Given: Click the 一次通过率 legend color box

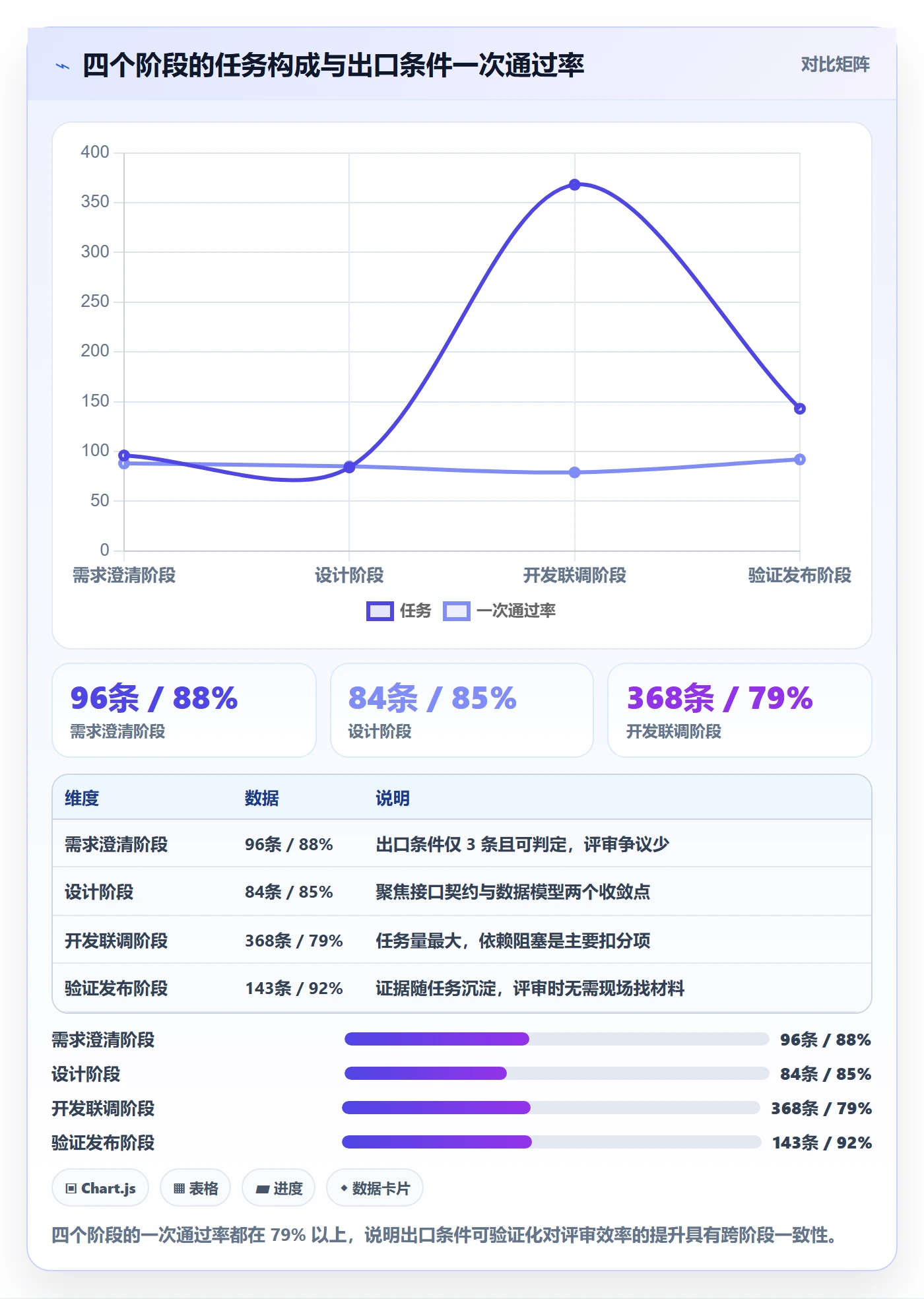Looking at the screenshot, I should [456, 611].
